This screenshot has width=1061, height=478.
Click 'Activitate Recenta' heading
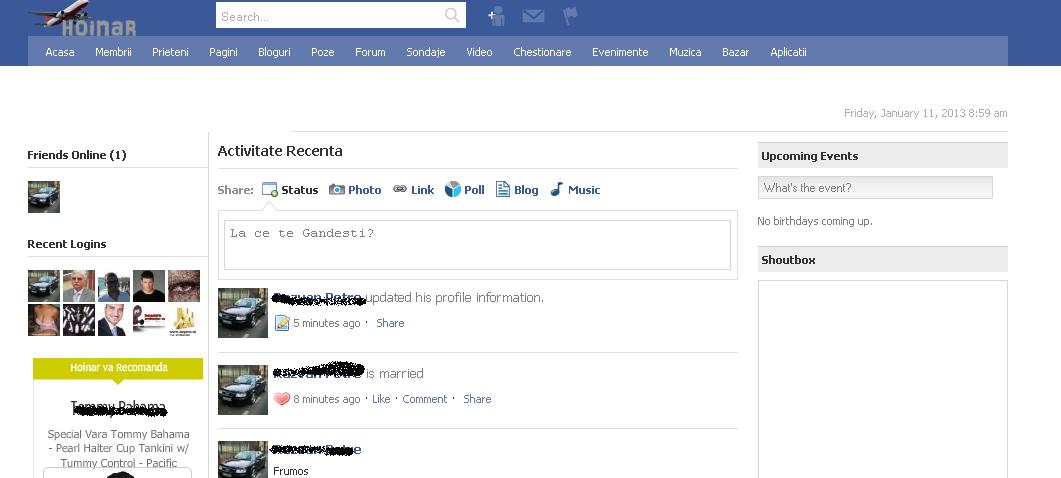(280, 151)
